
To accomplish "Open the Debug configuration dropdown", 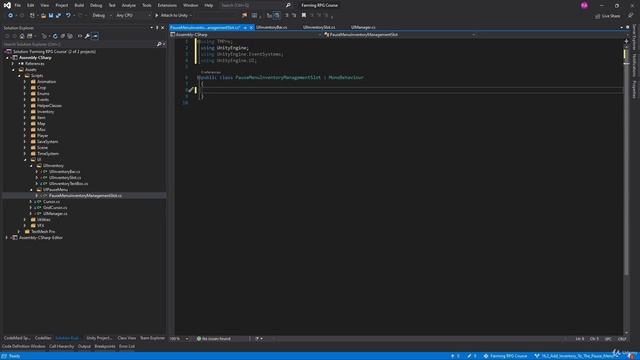I will point(102,16).
